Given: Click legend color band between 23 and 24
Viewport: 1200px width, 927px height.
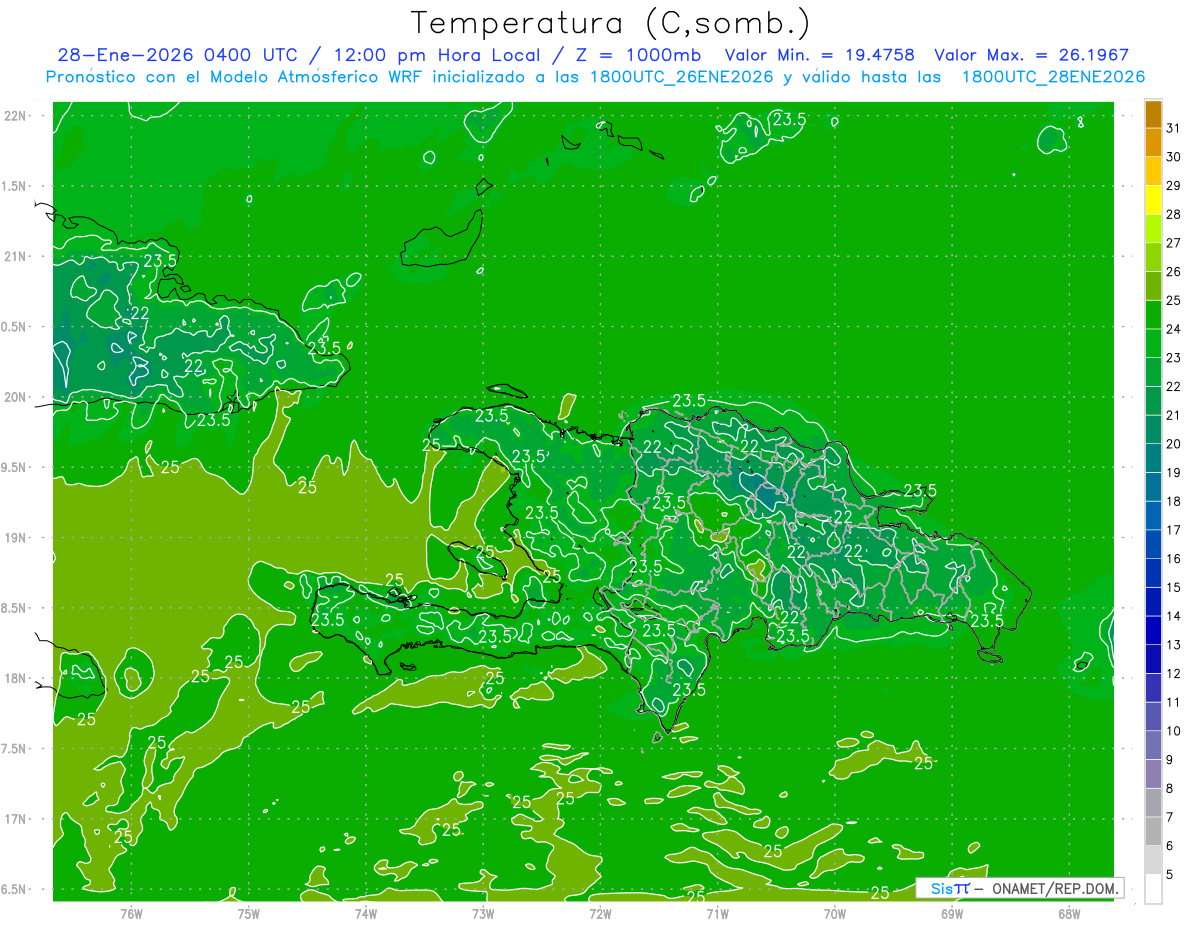Looking at the screenshot, I should click(1153, 343).
